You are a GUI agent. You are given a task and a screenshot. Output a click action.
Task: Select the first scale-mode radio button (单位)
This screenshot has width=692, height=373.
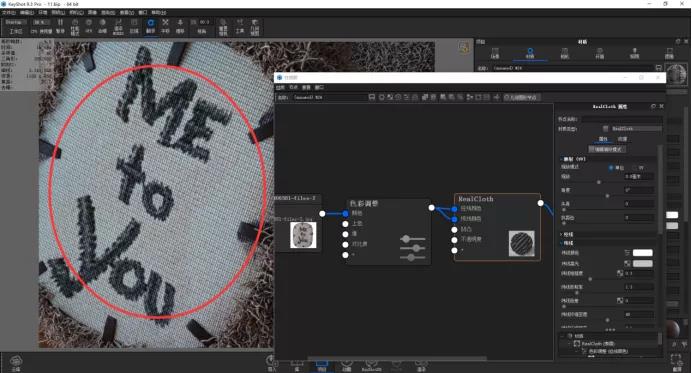(611, 168)
